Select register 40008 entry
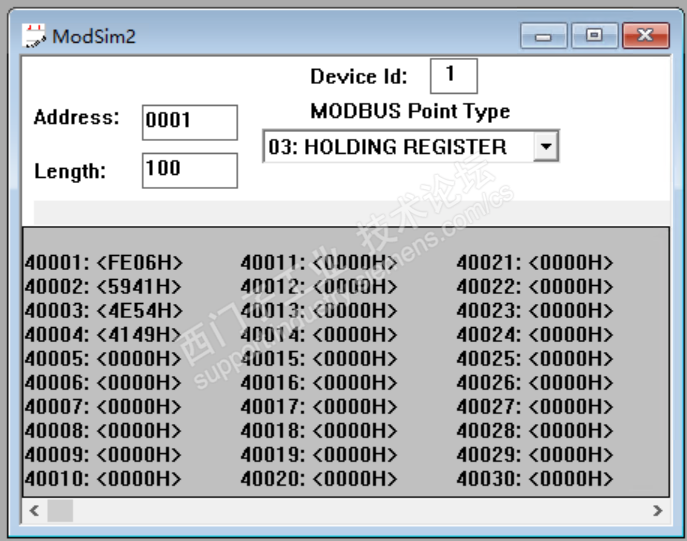Viewport: 687px width, 541px height. click(103, 431)
